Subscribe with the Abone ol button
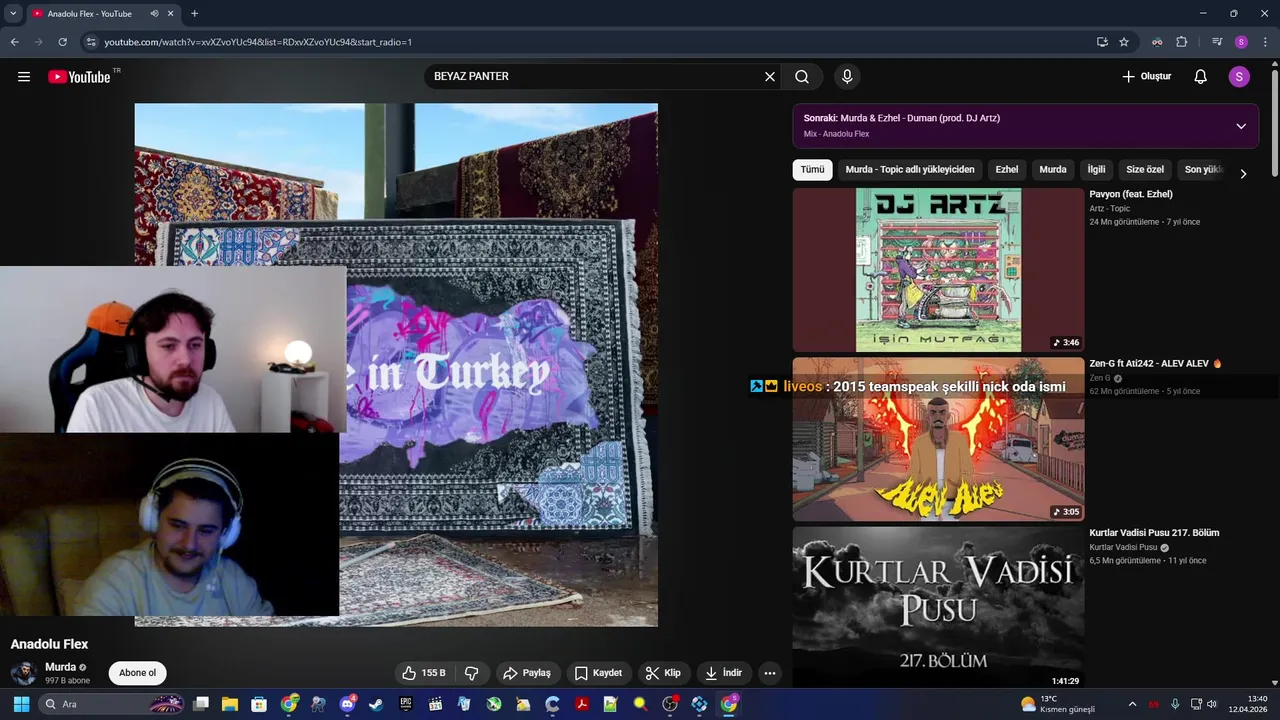The width and height of the screenshot is (1280, 720). pos(137,673)
